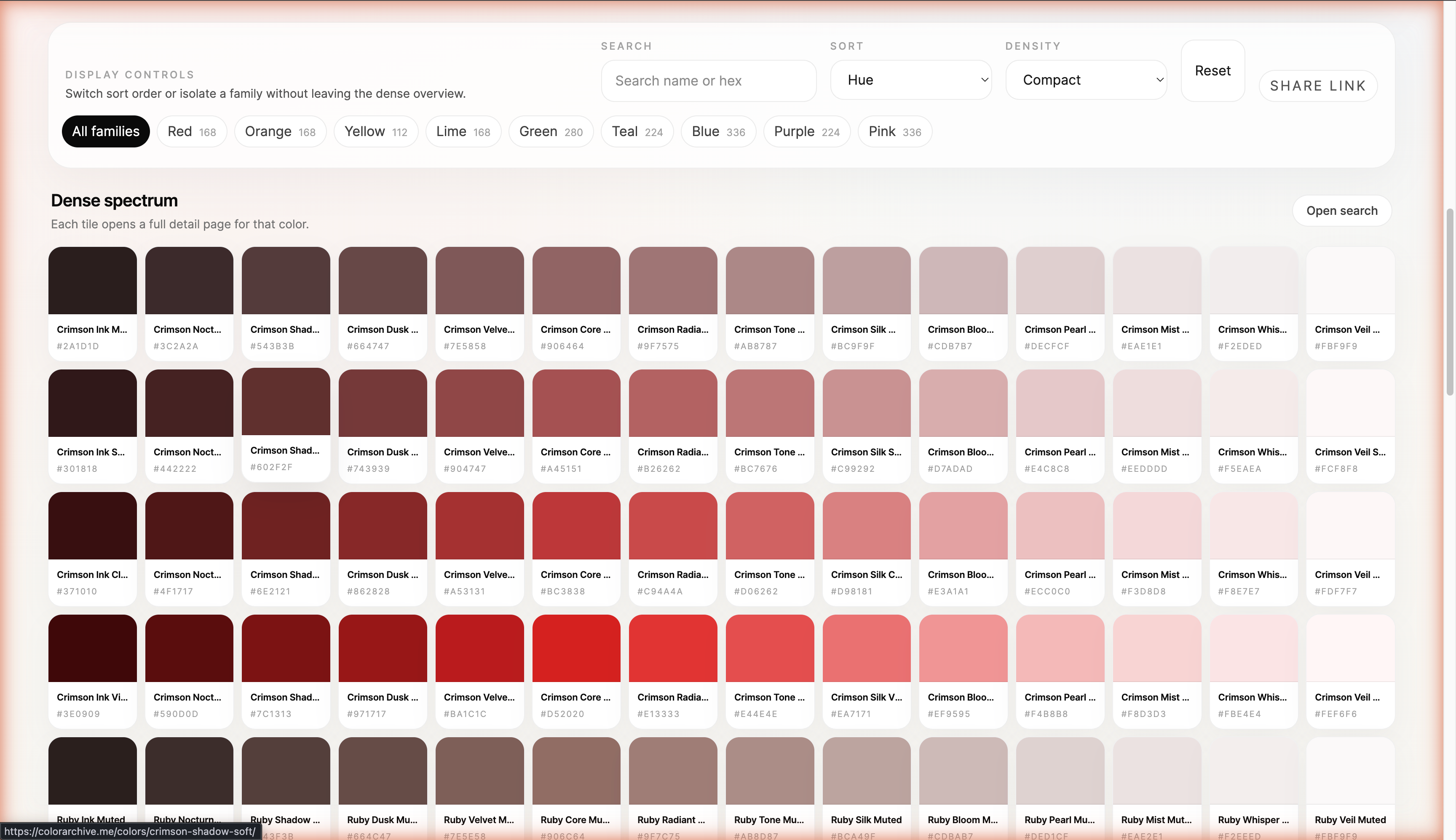Viewport: 1456px width, 840px height.
Task: Click the Open search button
Action: click(x=1341, y=211)
